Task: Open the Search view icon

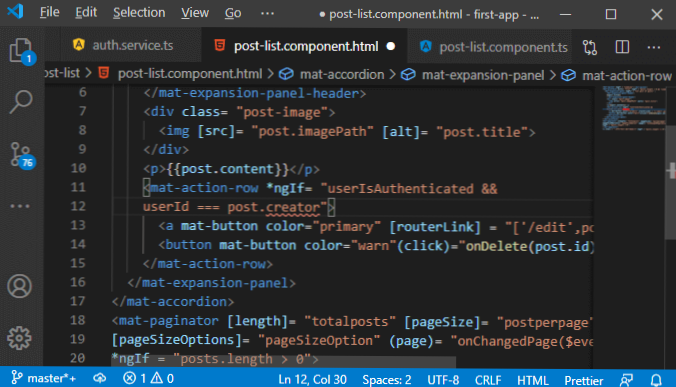Action: (20, 102)
